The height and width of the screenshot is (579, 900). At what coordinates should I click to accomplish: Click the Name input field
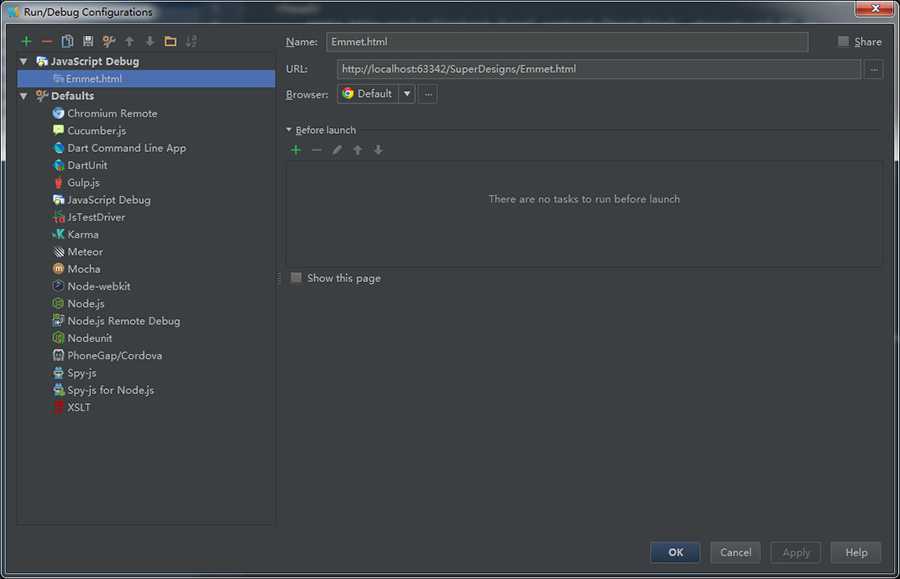point(567,42)
